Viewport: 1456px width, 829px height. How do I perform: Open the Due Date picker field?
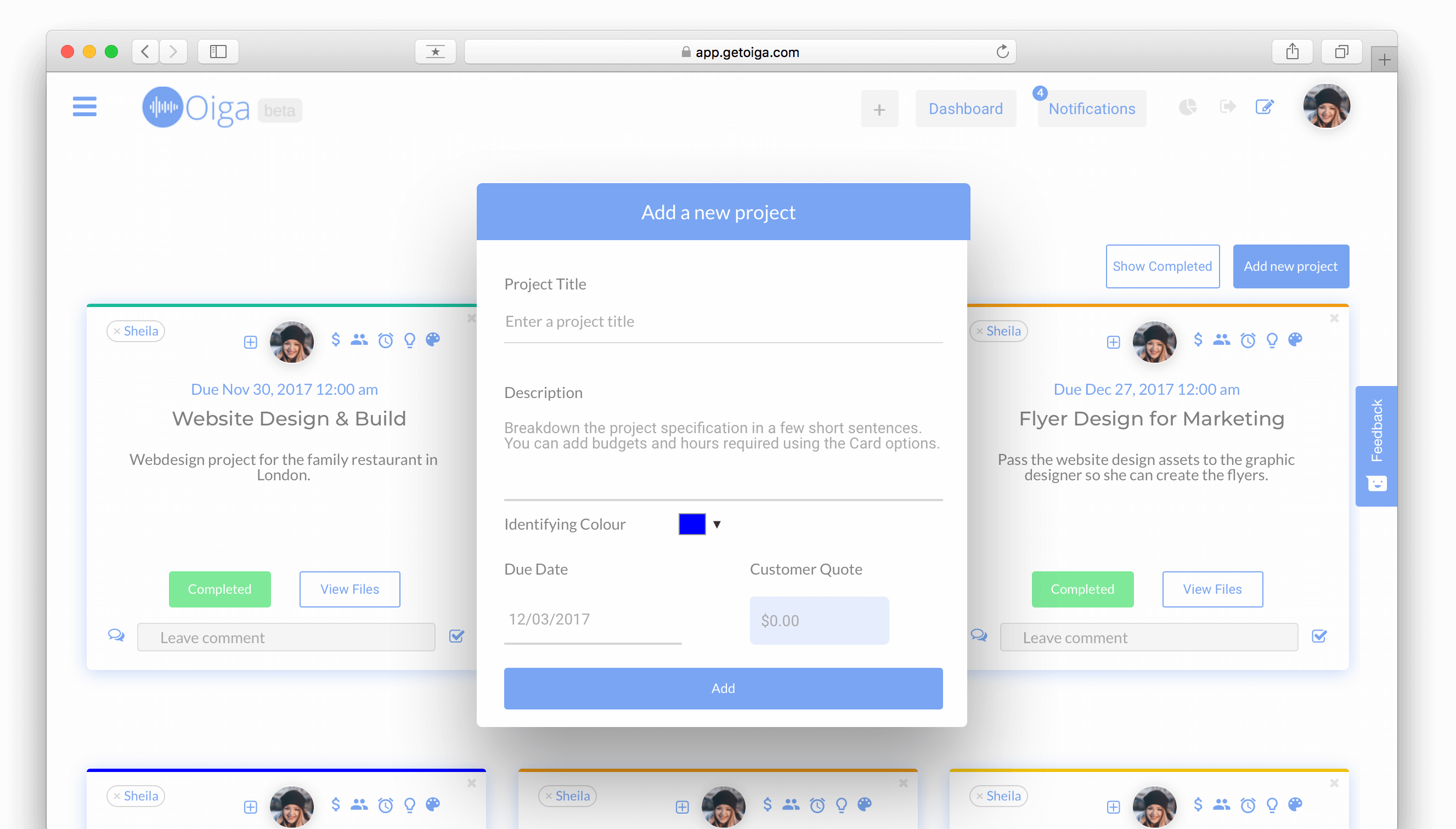[x=592, y=620]
